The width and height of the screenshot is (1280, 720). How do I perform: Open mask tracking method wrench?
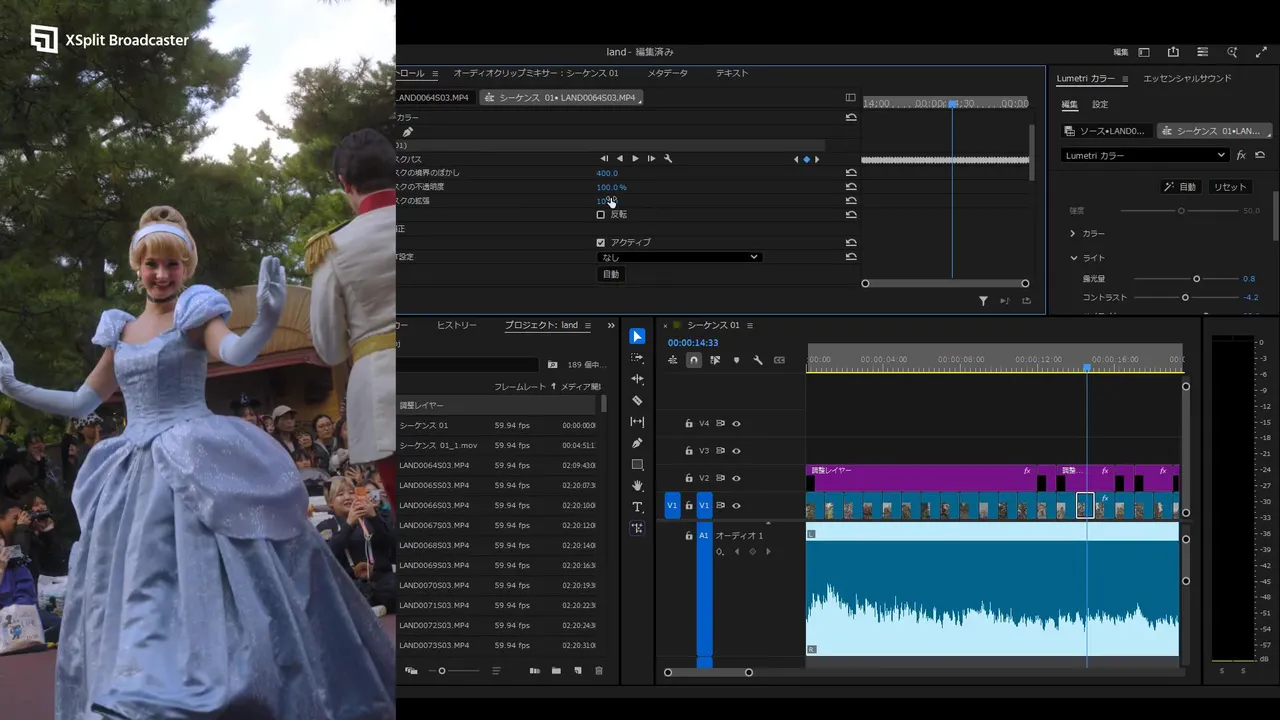click(x=668, y=159)
